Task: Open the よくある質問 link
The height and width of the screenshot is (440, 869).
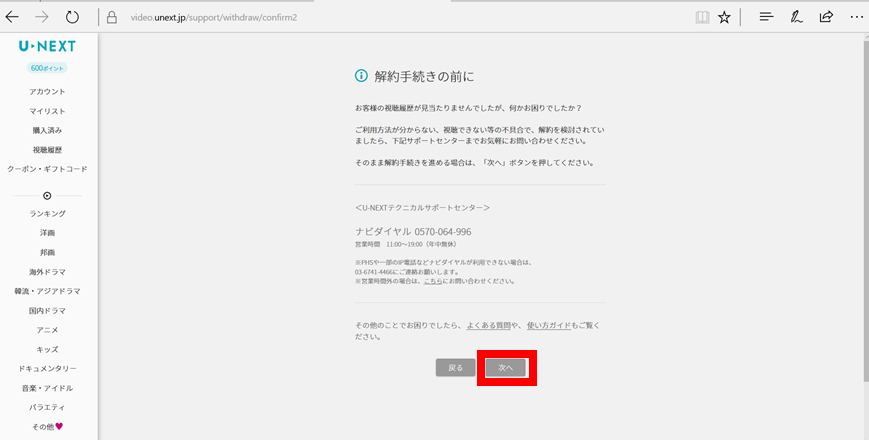Action: 488,326
